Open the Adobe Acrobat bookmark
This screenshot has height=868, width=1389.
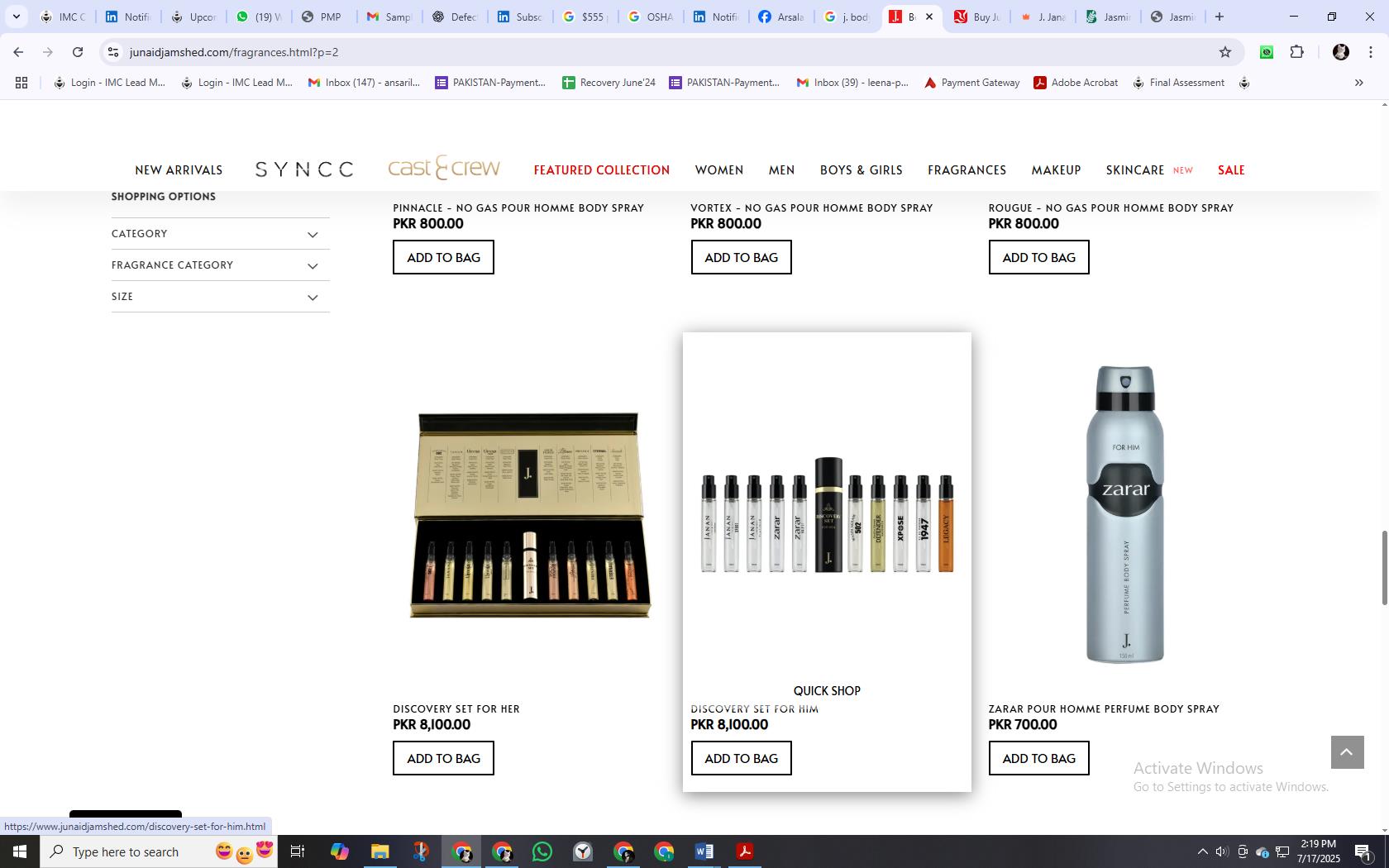1076,83
